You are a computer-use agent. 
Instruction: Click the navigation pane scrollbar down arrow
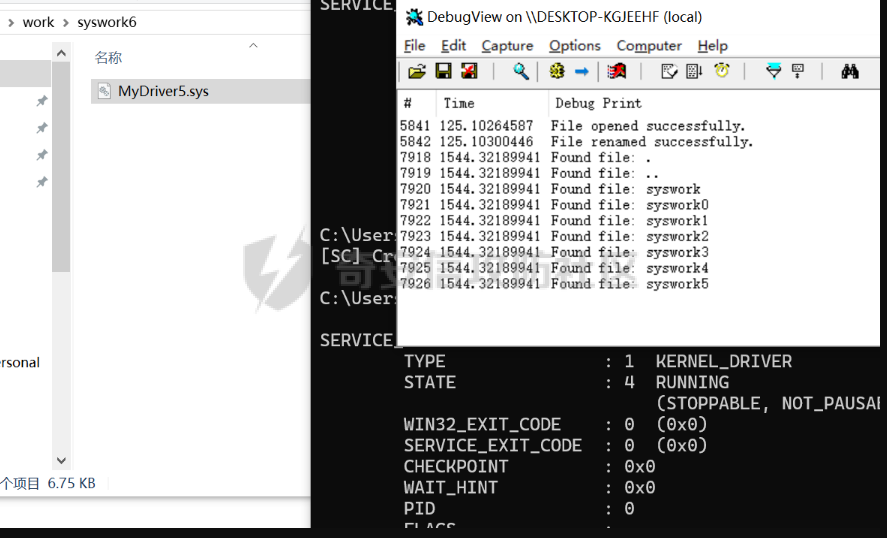point(61,460)
